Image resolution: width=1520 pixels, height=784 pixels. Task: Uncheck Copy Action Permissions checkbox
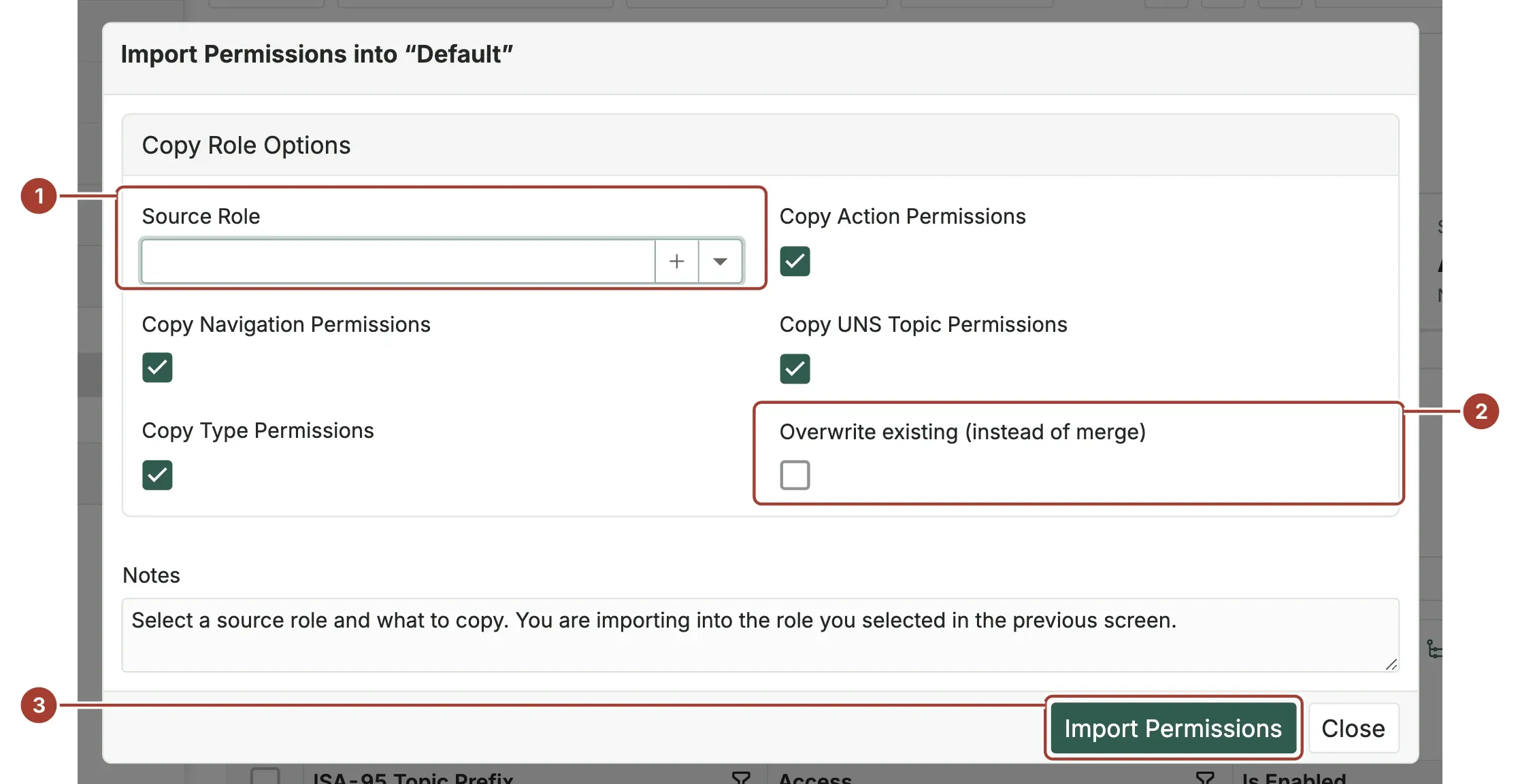795,261
